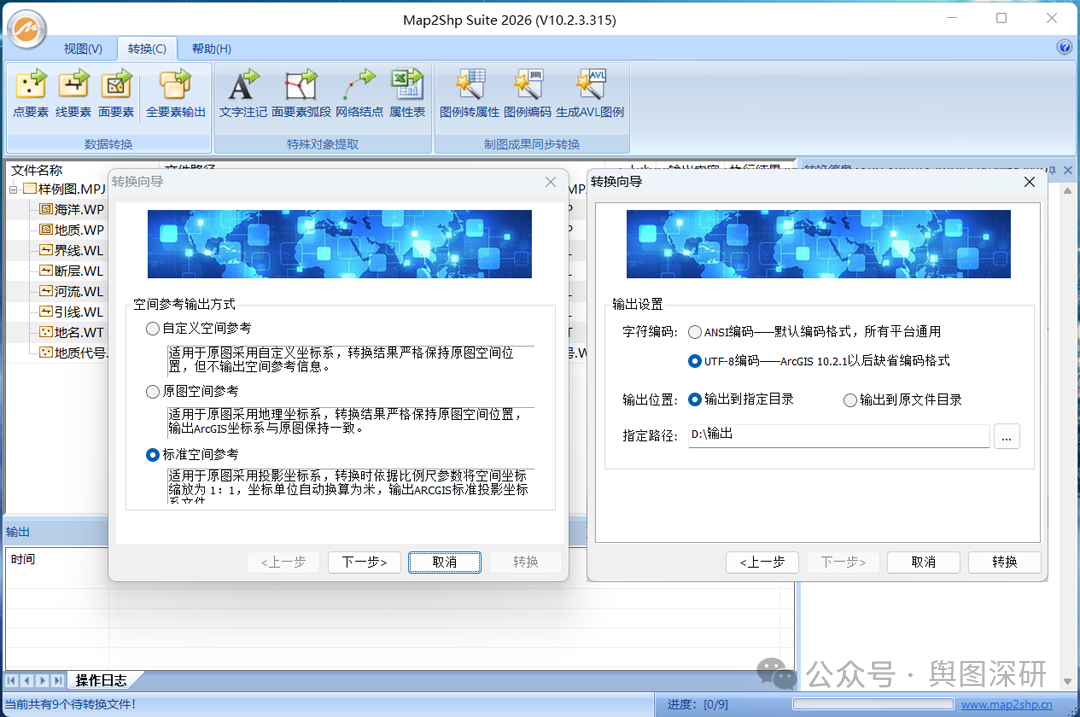
Task: Enable the ANSI编码 encoding option
Action: (x=695, y=334)
